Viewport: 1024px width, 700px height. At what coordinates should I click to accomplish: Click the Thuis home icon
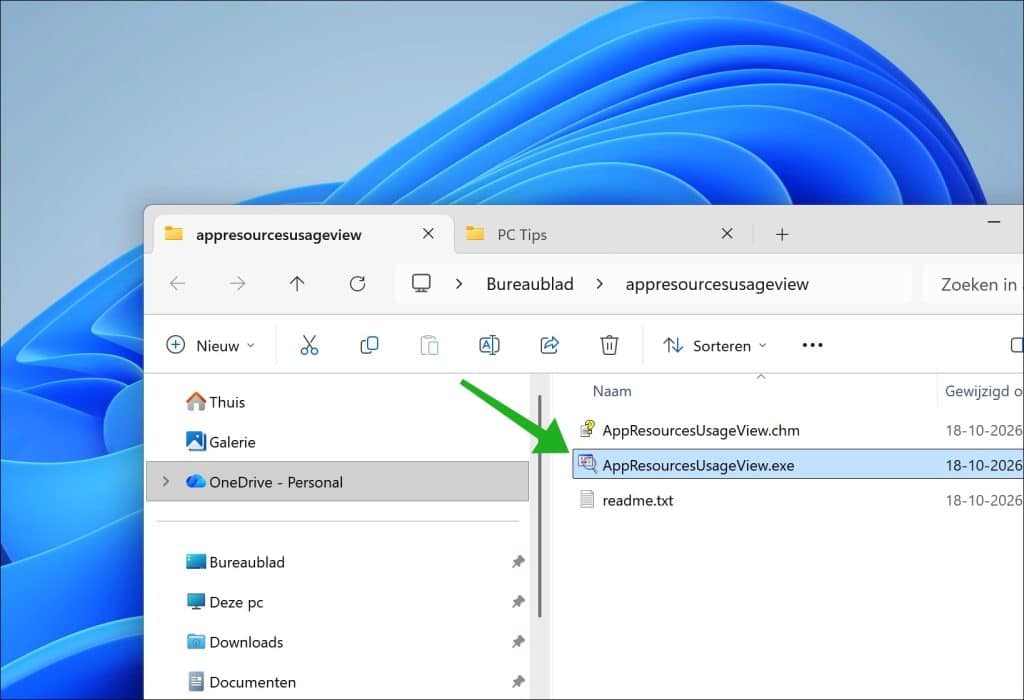(x=195, y=401)
